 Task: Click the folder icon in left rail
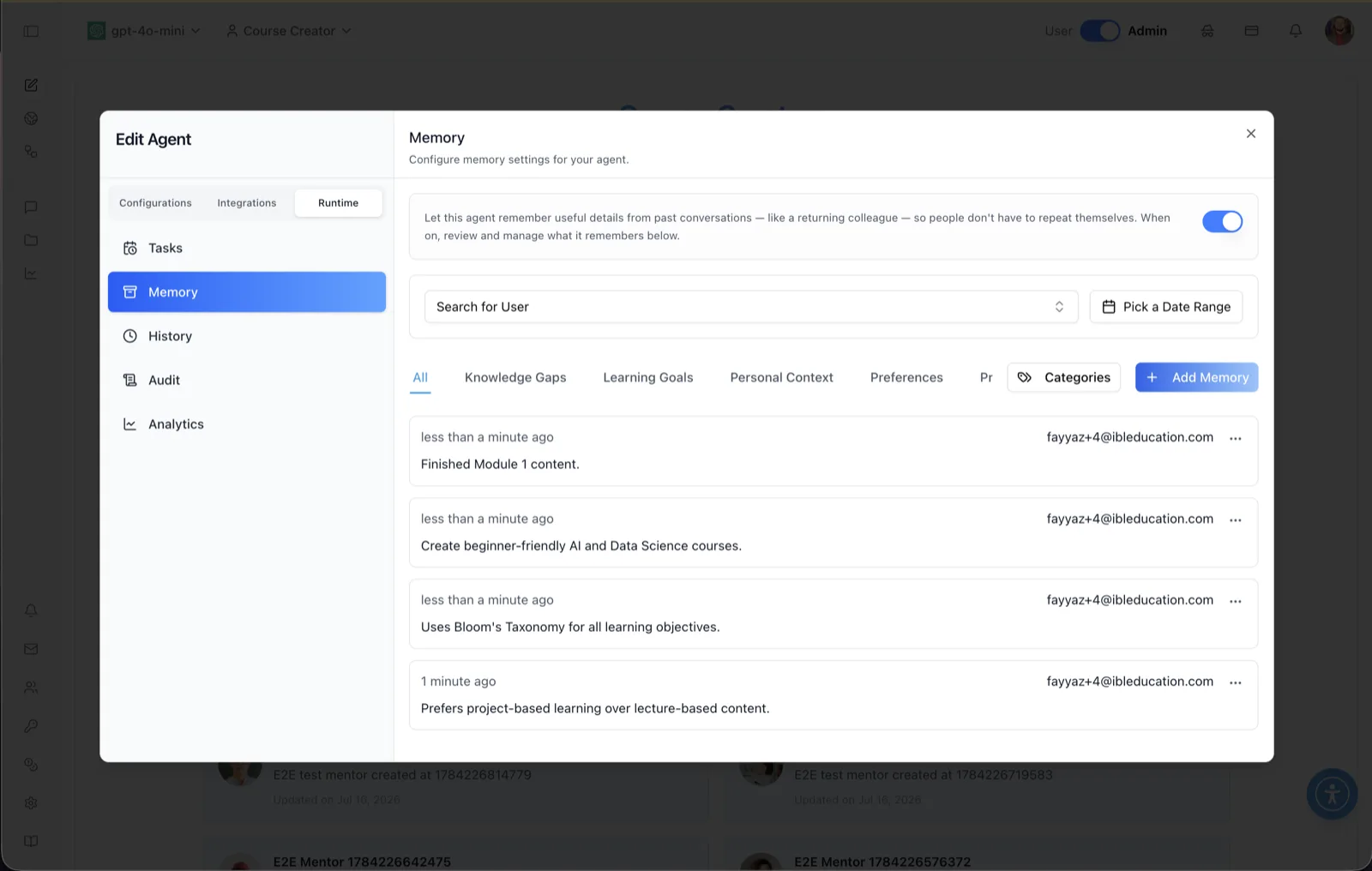[x=31, y=240]
